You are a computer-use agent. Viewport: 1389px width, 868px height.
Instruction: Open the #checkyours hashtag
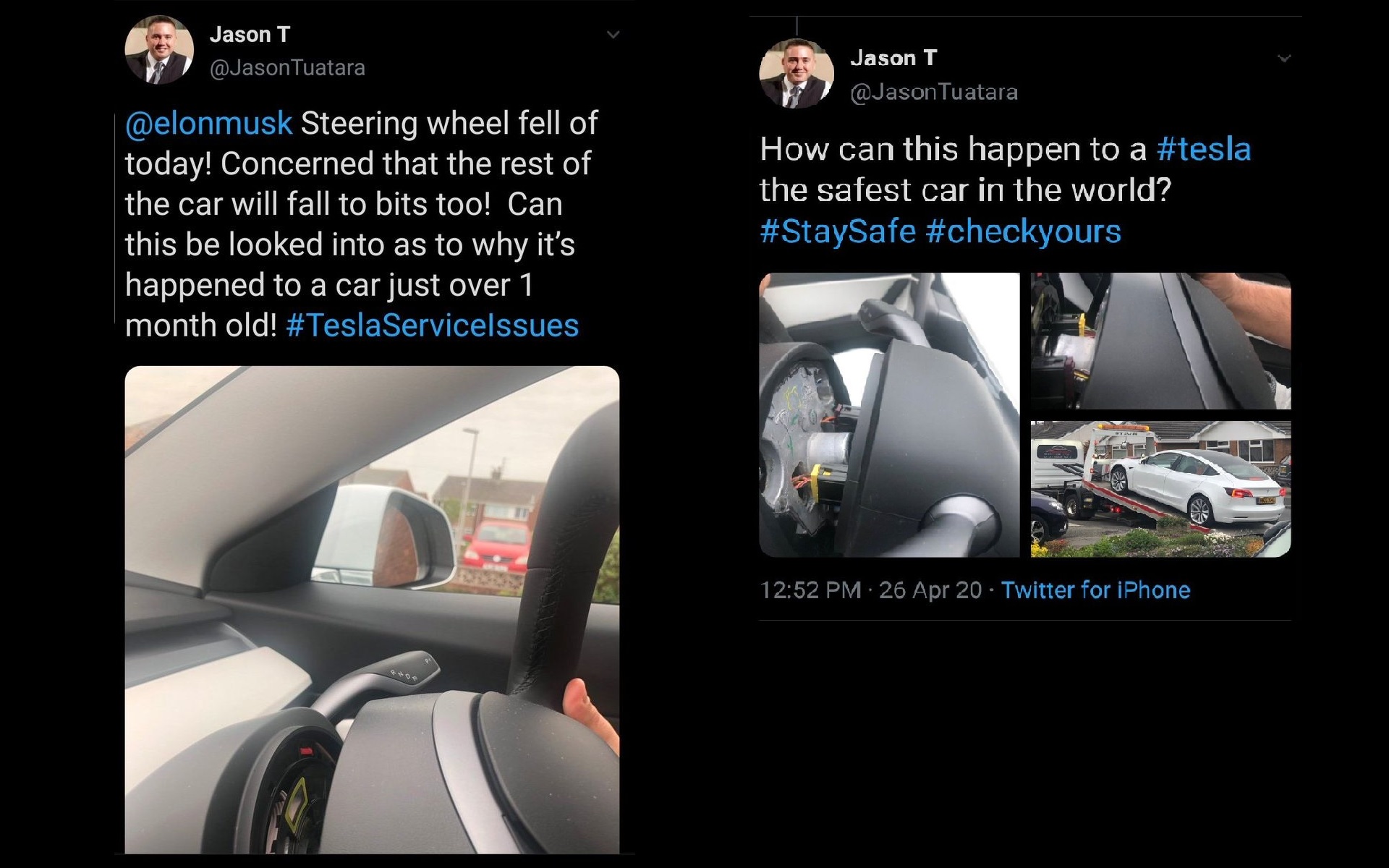[1023, 231]
